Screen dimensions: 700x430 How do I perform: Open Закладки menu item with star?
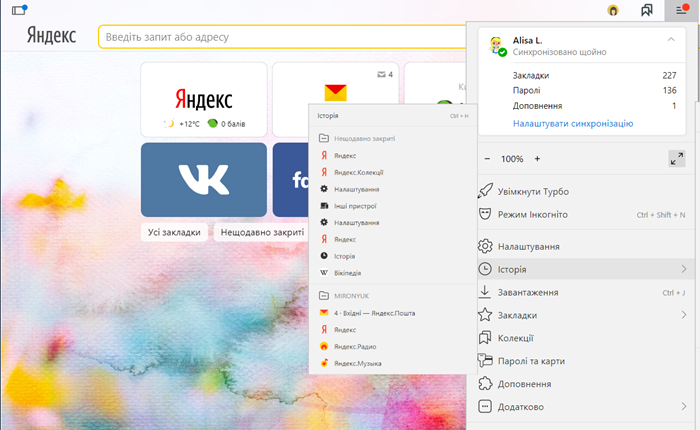pos(586,315)
